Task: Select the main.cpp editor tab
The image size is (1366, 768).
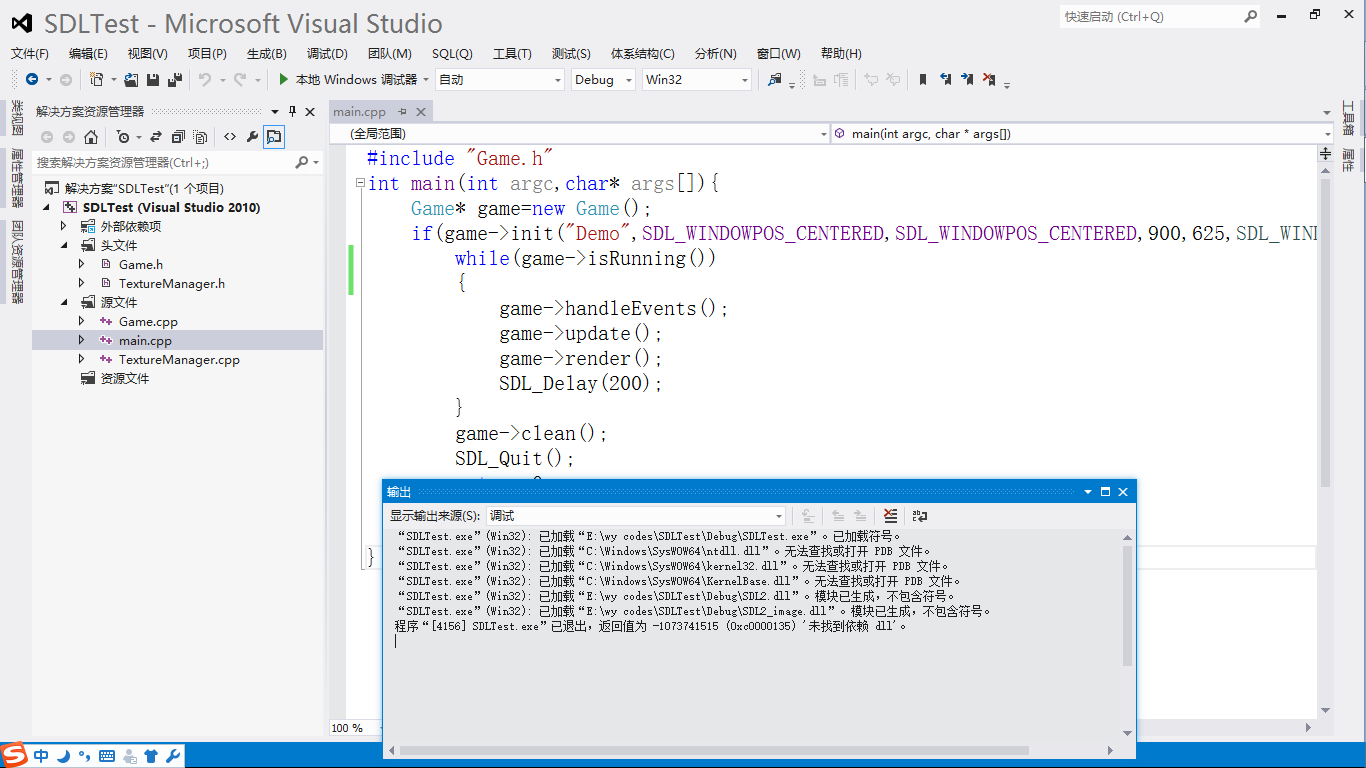Action: click(360, 112)
